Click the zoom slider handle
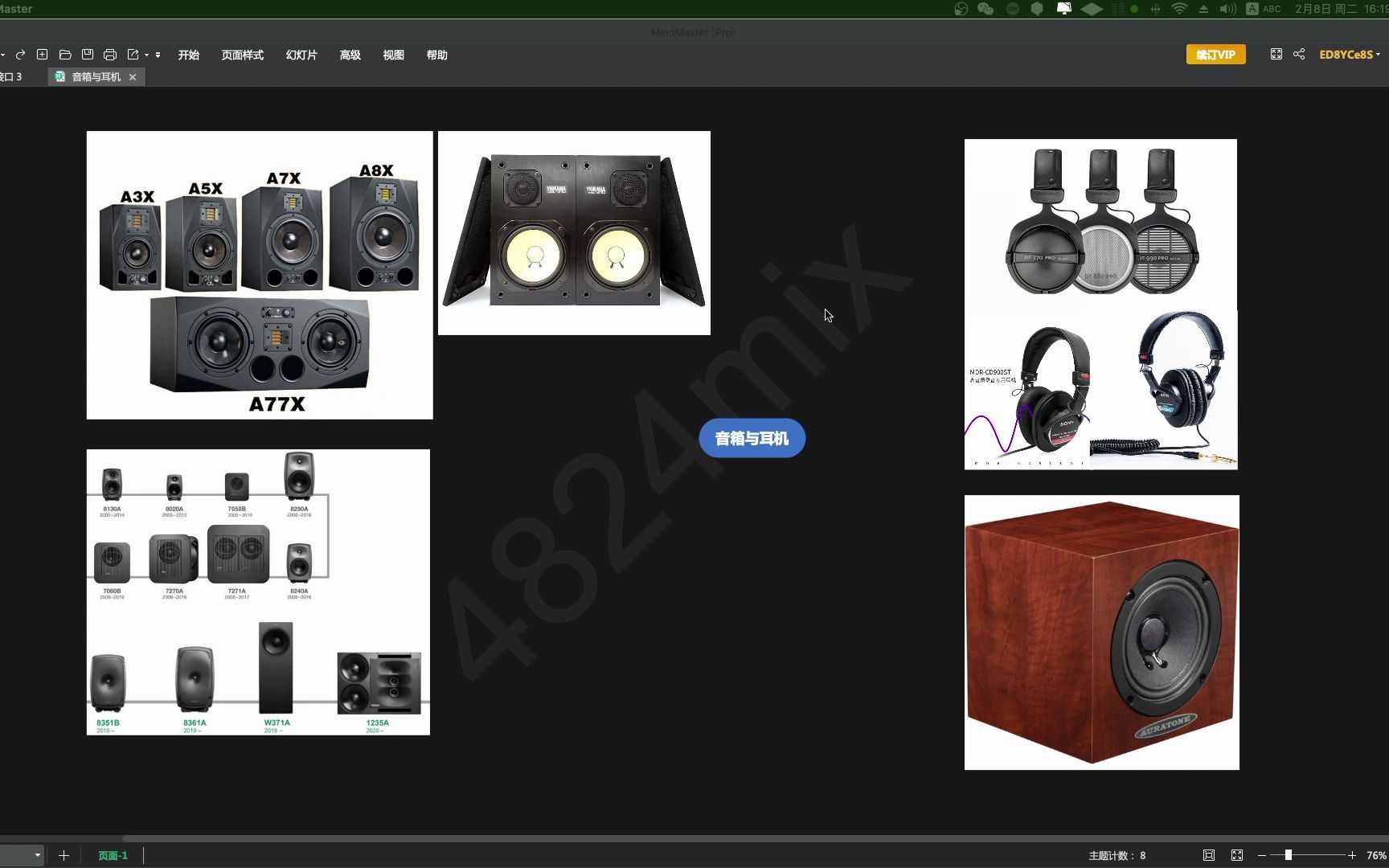This screenshot has height=868, width=1389. (1288, 855)
